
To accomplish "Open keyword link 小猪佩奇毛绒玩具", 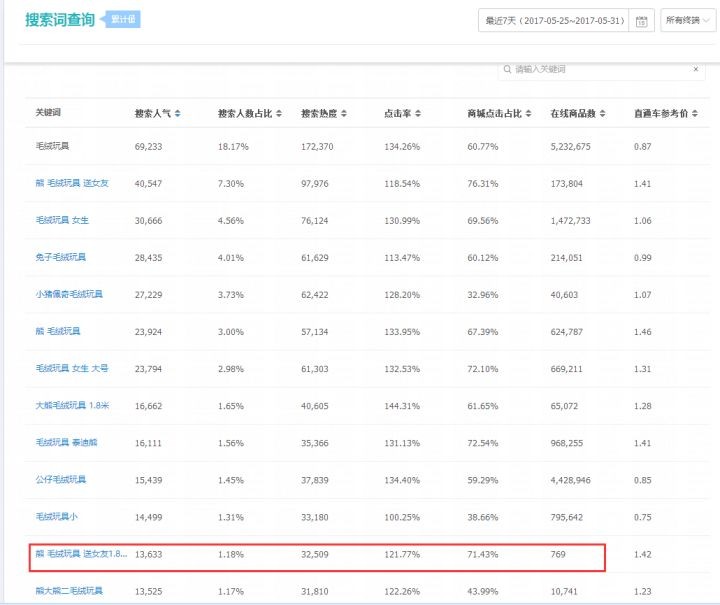I will pos(69,294).
